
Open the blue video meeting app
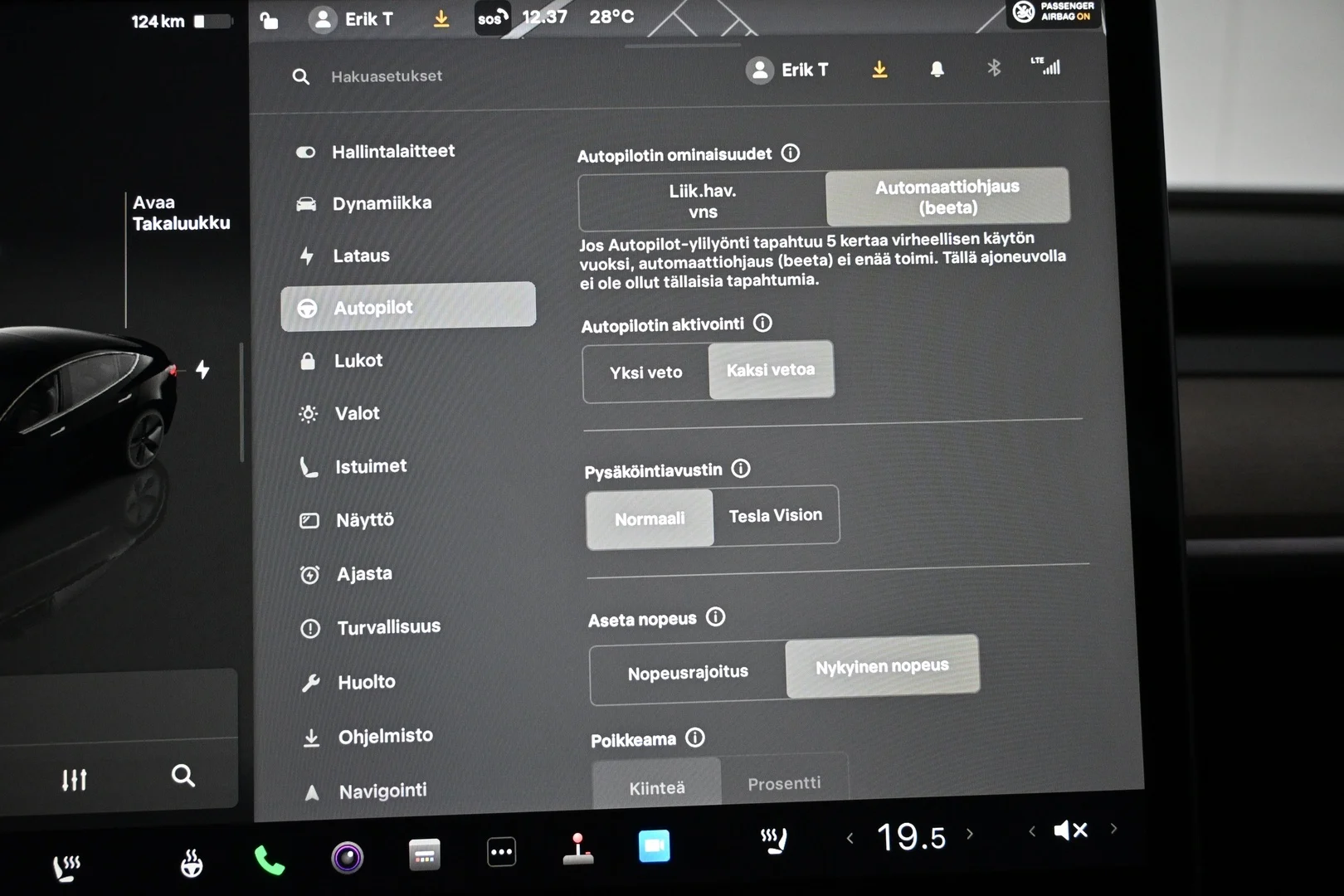pyautogui.click(x=654, y=846)
